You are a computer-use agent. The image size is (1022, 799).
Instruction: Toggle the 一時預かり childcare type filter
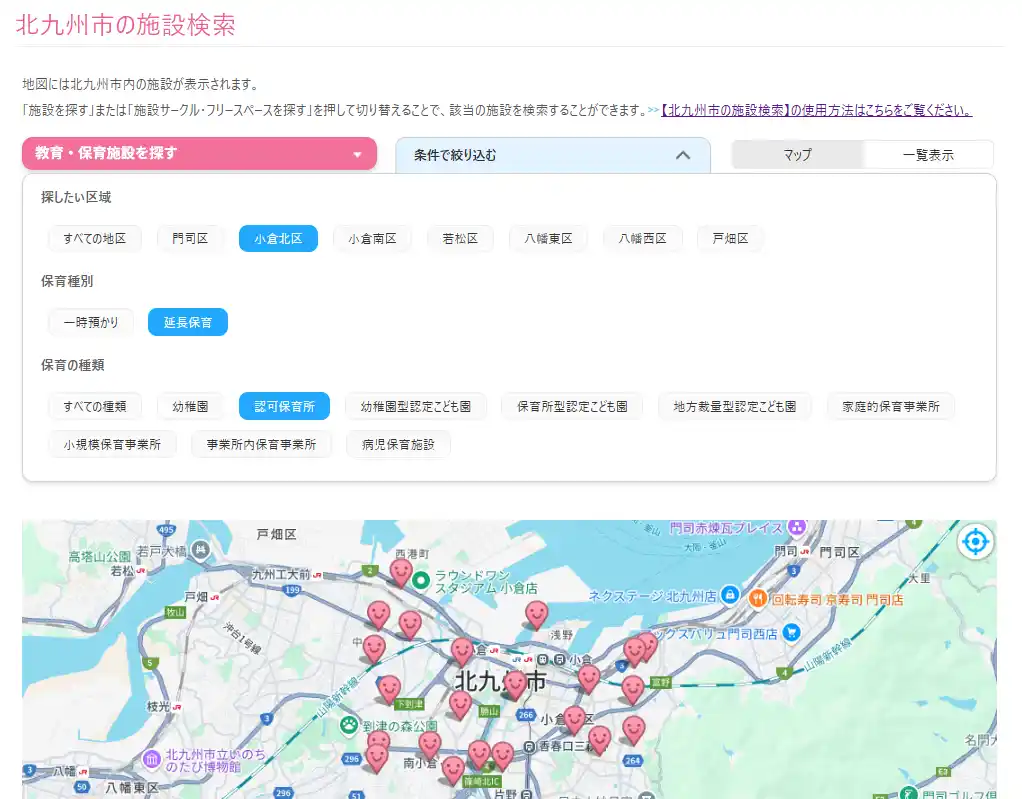point(91,322)
